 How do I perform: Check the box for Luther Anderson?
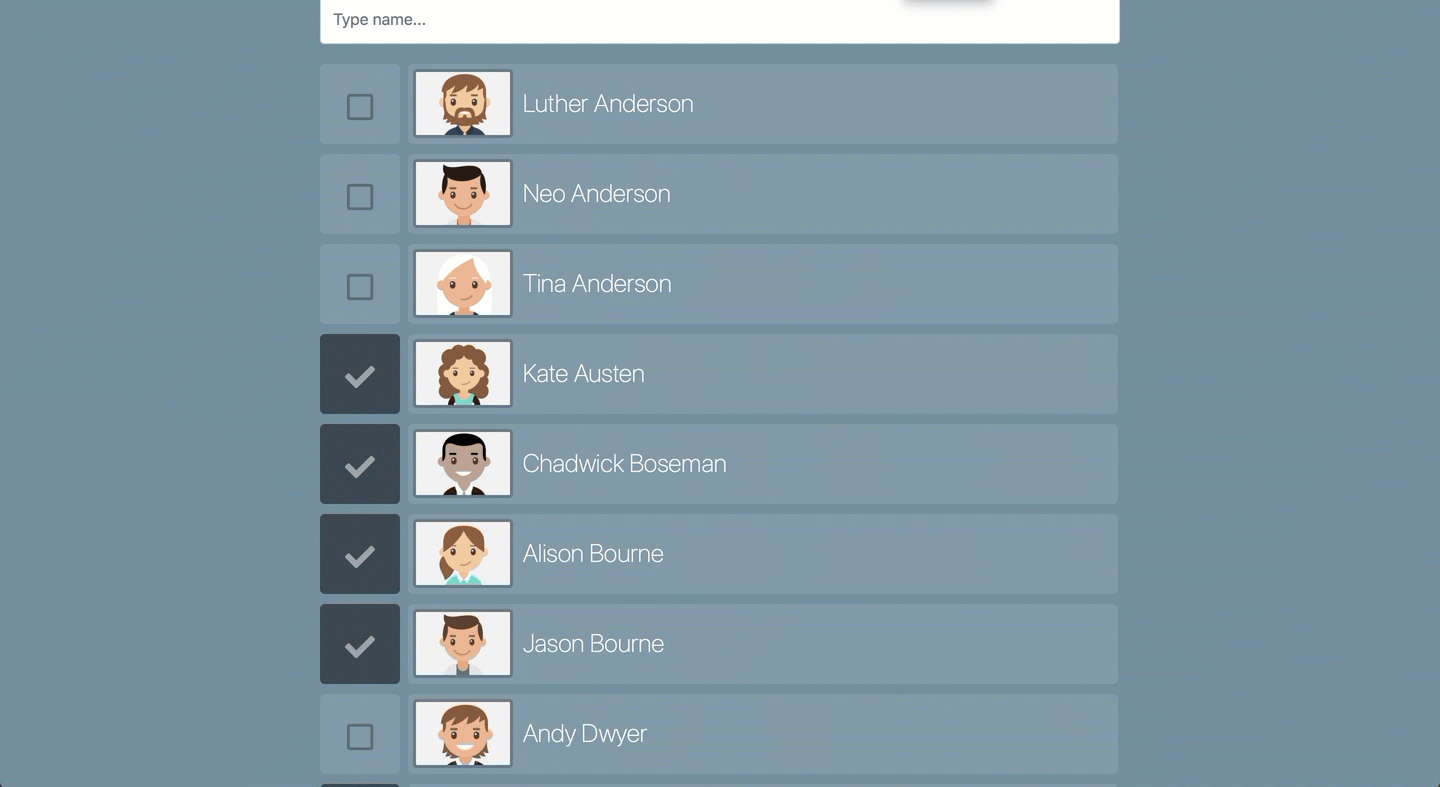tap(360, 107)
